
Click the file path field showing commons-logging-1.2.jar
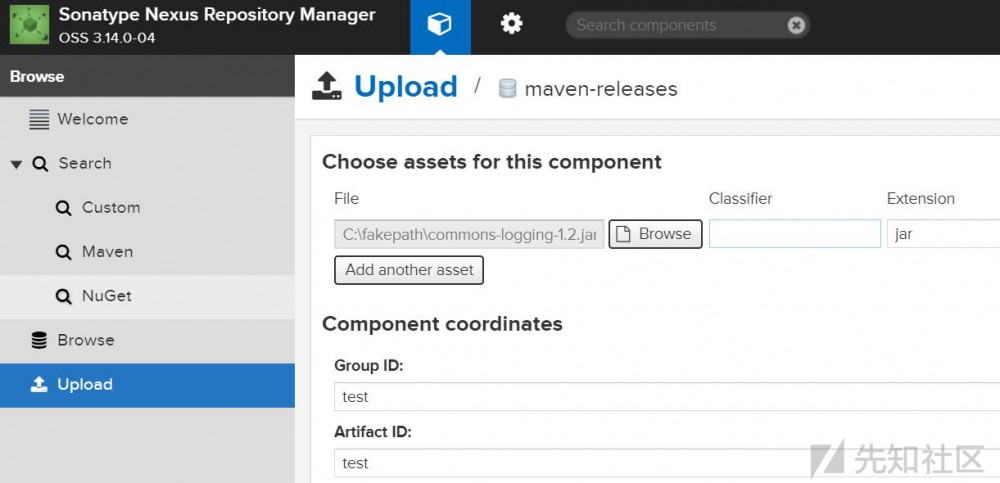click(x=469, y=234)
